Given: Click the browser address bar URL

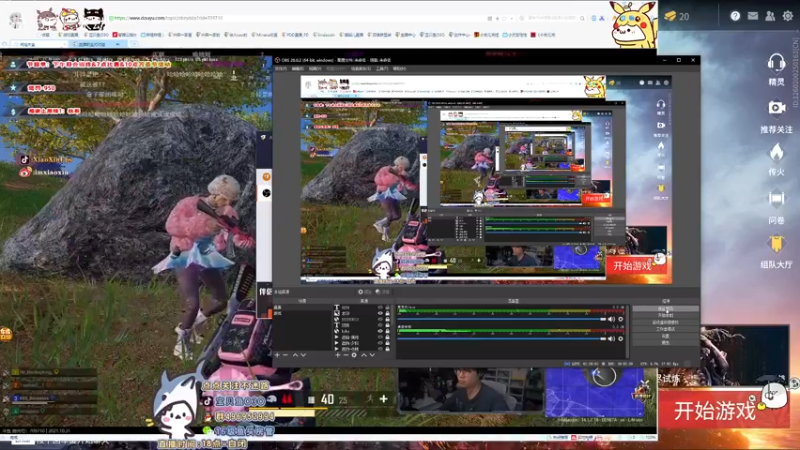Looking at the screenshot, I should tap(168, 18).
